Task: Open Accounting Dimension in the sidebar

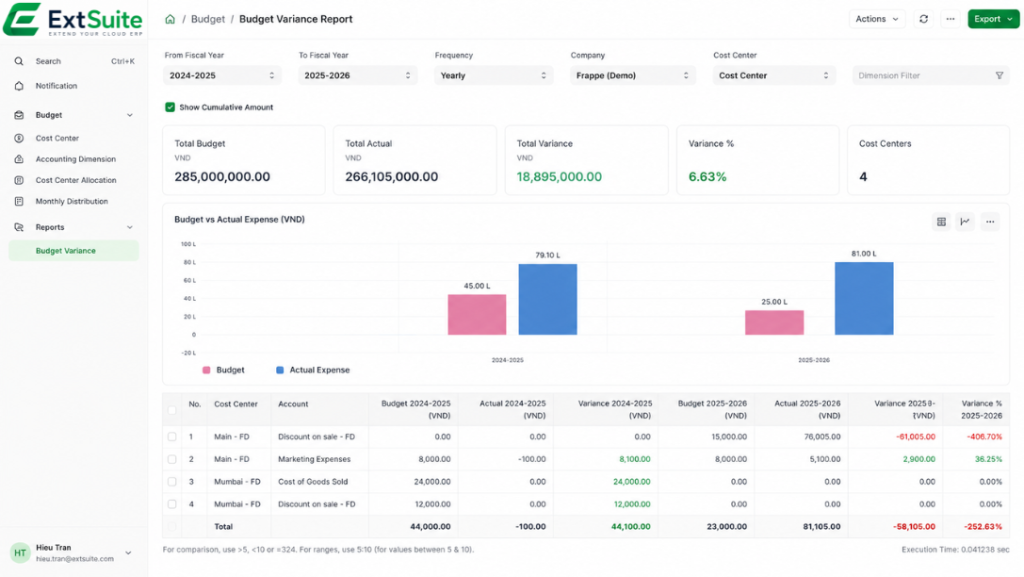Action: pos(75,159)
